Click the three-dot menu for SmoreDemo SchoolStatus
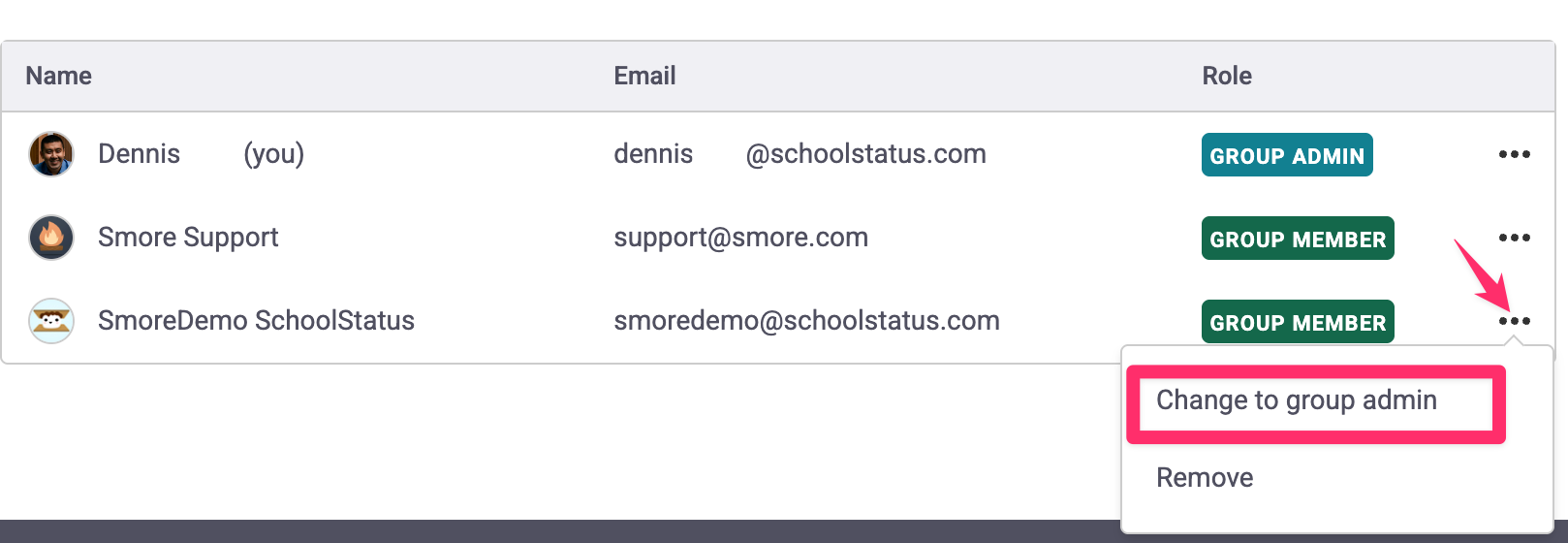The width and height of the screenshot is (1568, 543). [1514, 321]
